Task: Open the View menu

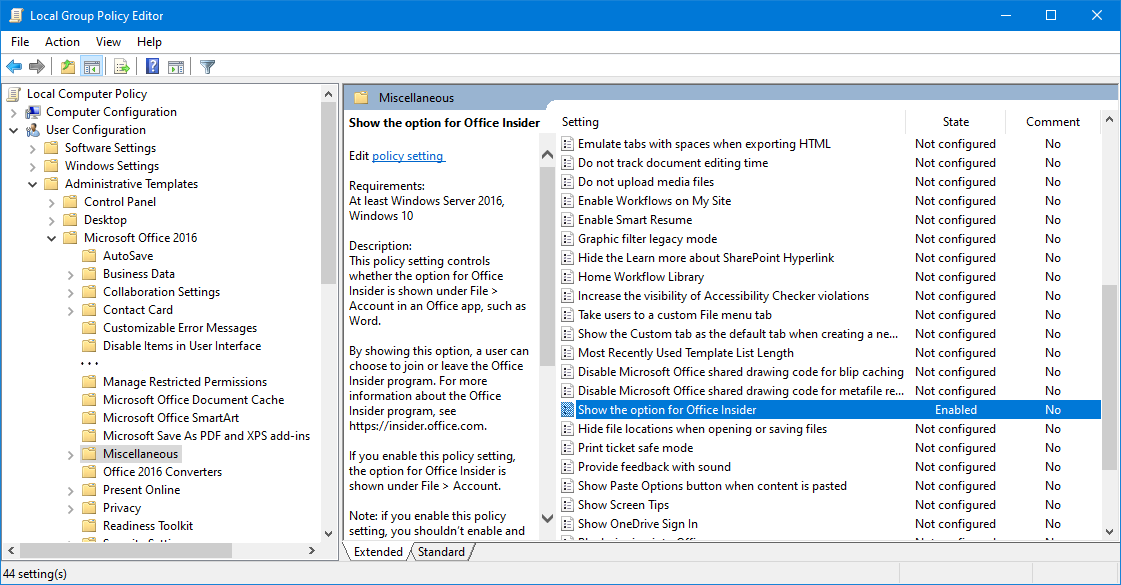Action: point(108,42)
